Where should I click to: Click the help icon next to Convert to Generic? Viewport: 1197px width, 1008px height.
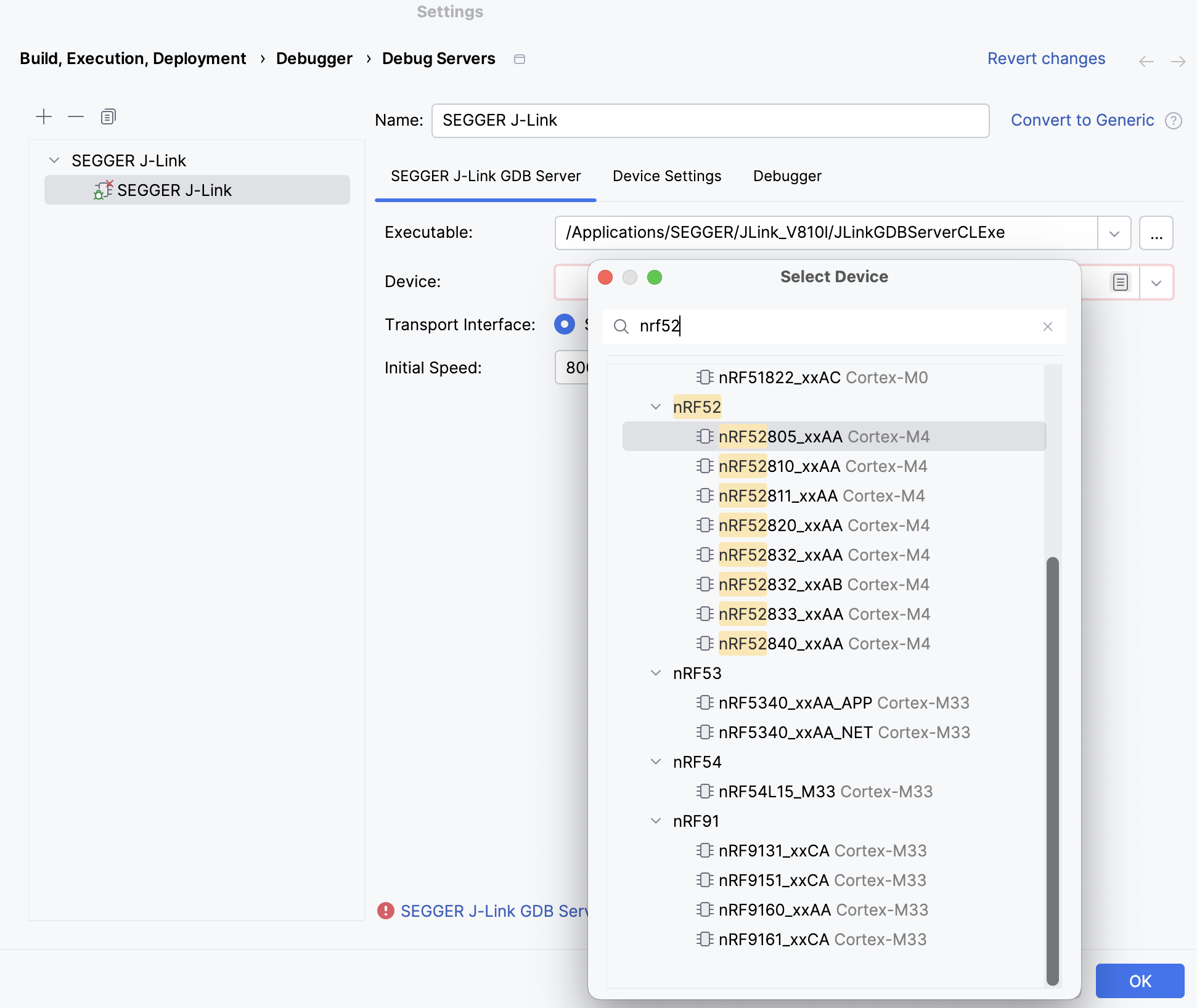[1174, 120]
